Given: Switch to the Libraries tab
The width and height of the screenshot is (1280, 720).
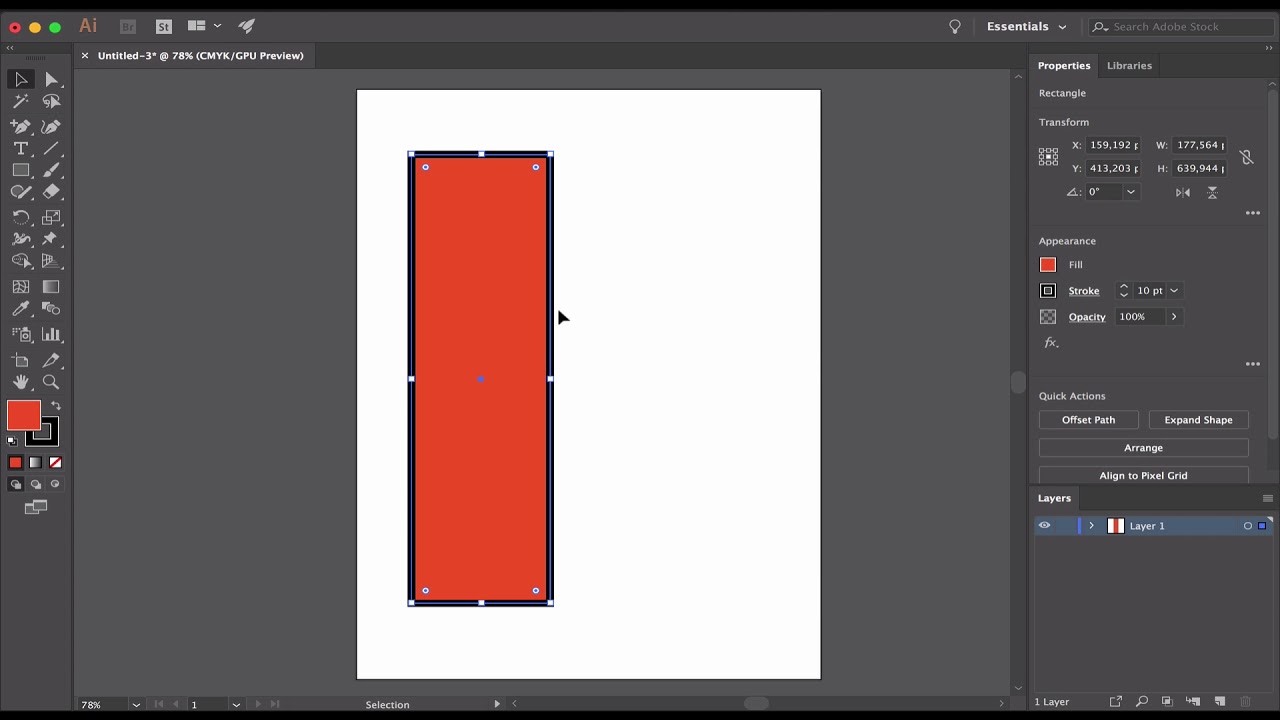Looking at the screenshot, I should (1129, 66).
